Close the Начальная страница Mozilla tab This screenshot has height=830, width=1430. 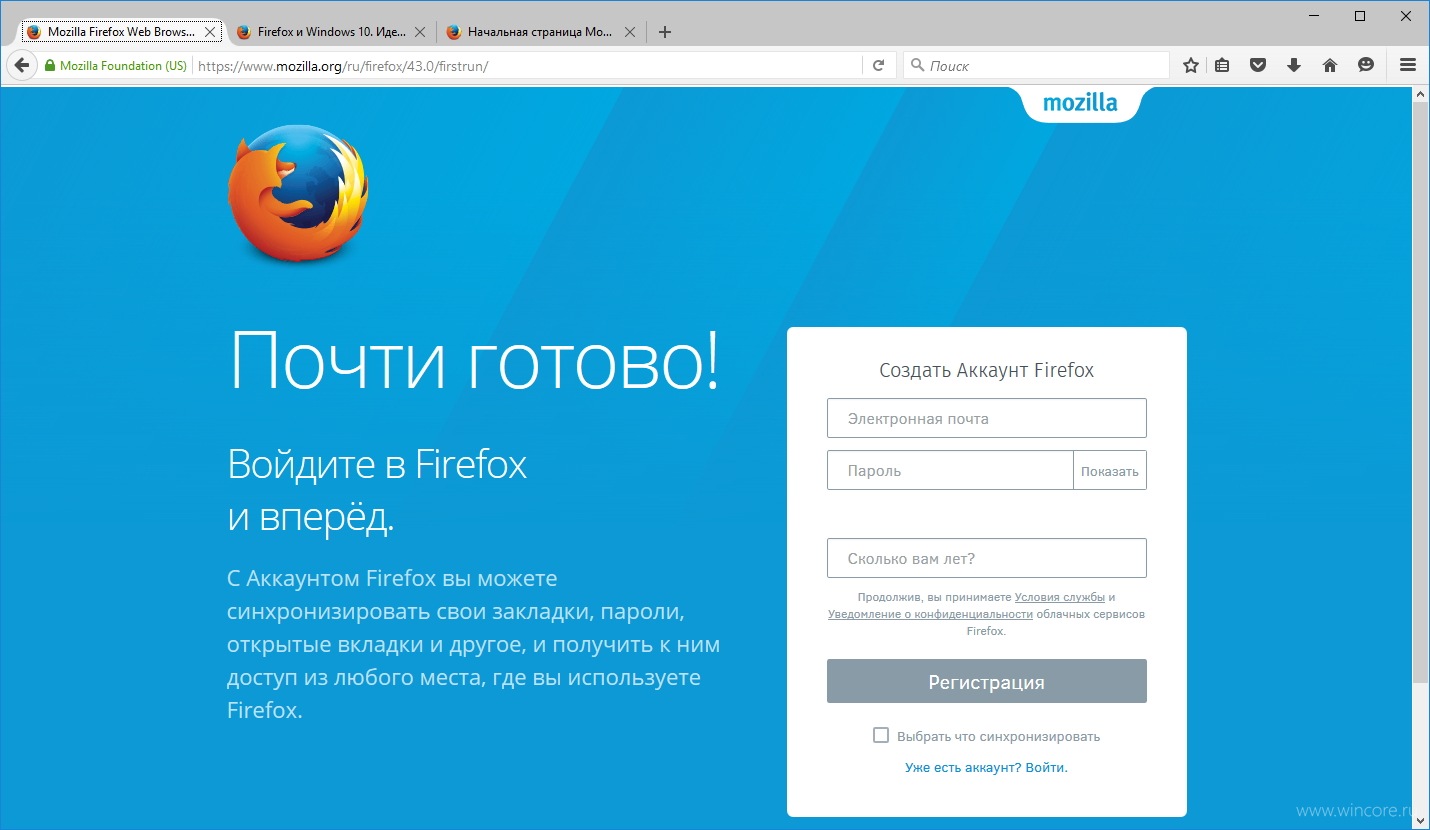pyautogui.click(x=630, y=32)
